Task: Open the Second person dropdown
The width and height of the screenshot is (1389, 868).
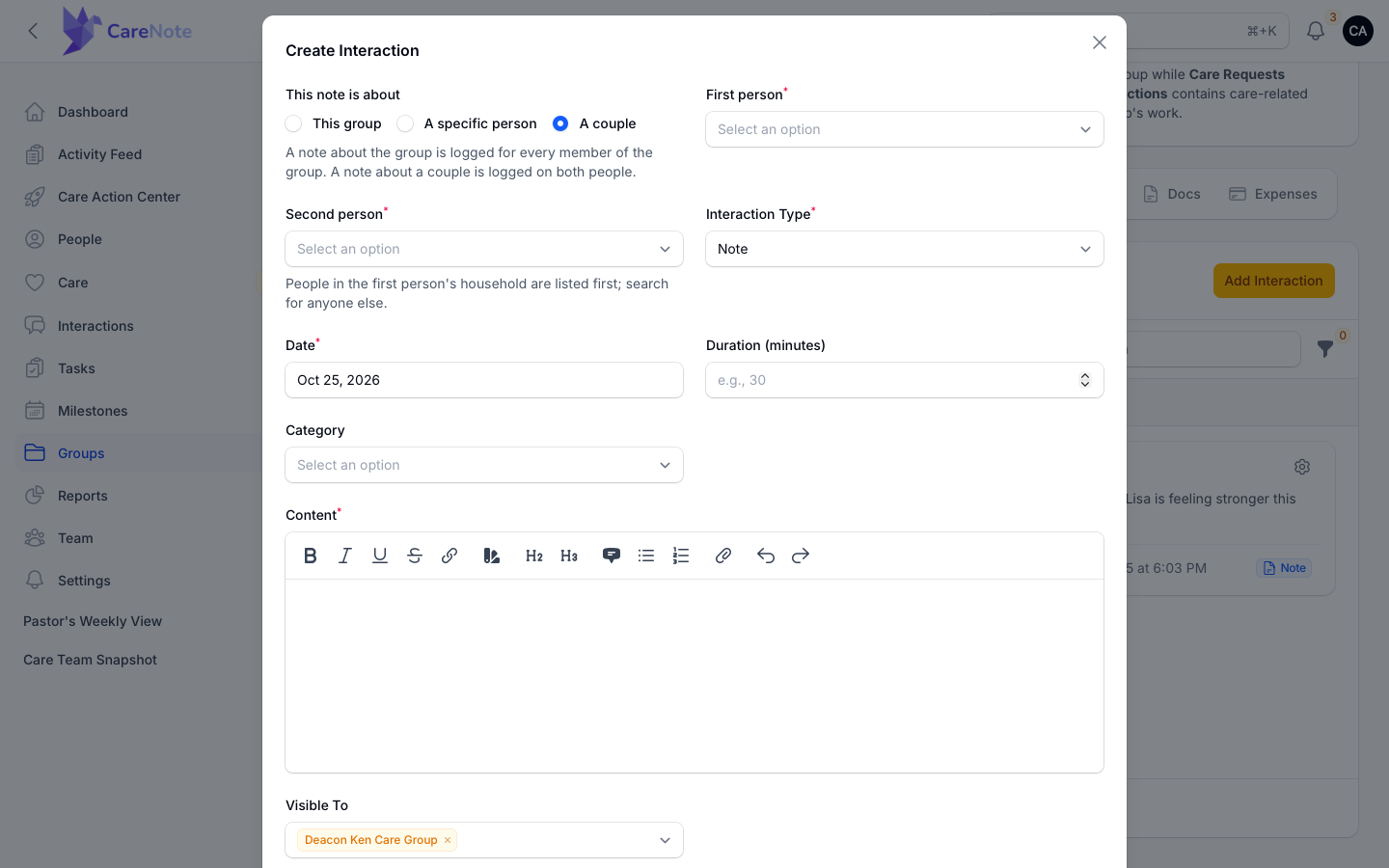Action: [x=484, y=249]
